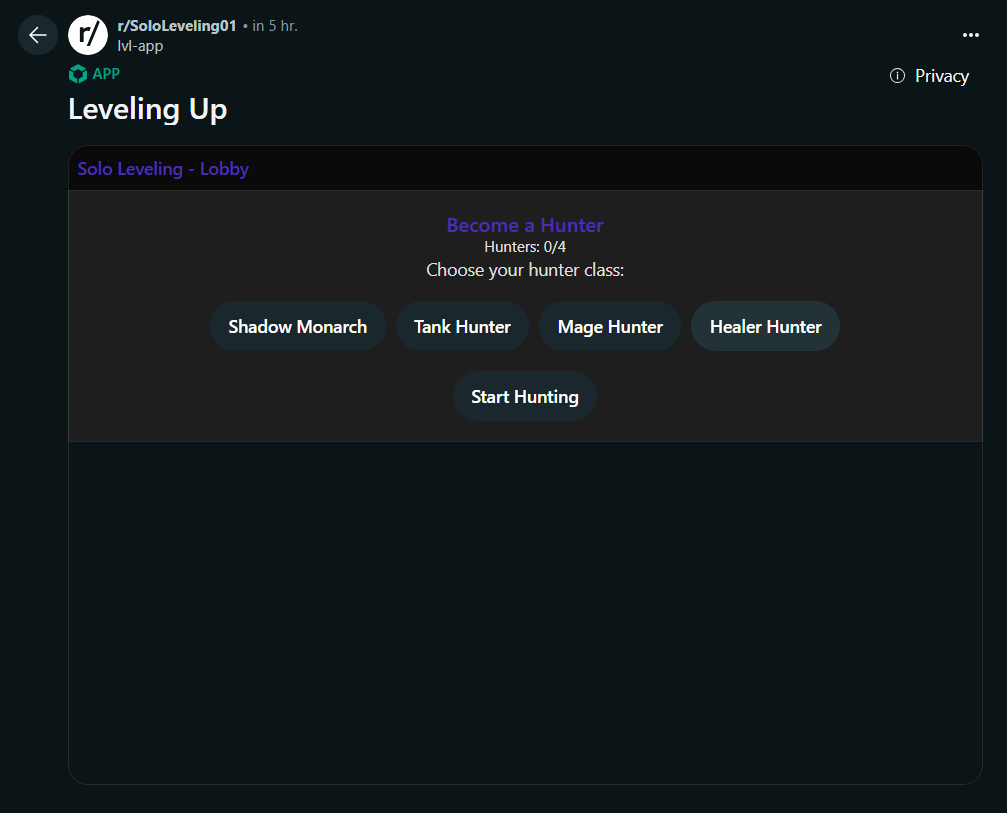Open the r/SoloLeveling01 subreddit avatar
1007x813 pixels.
[x=88, y=35]
